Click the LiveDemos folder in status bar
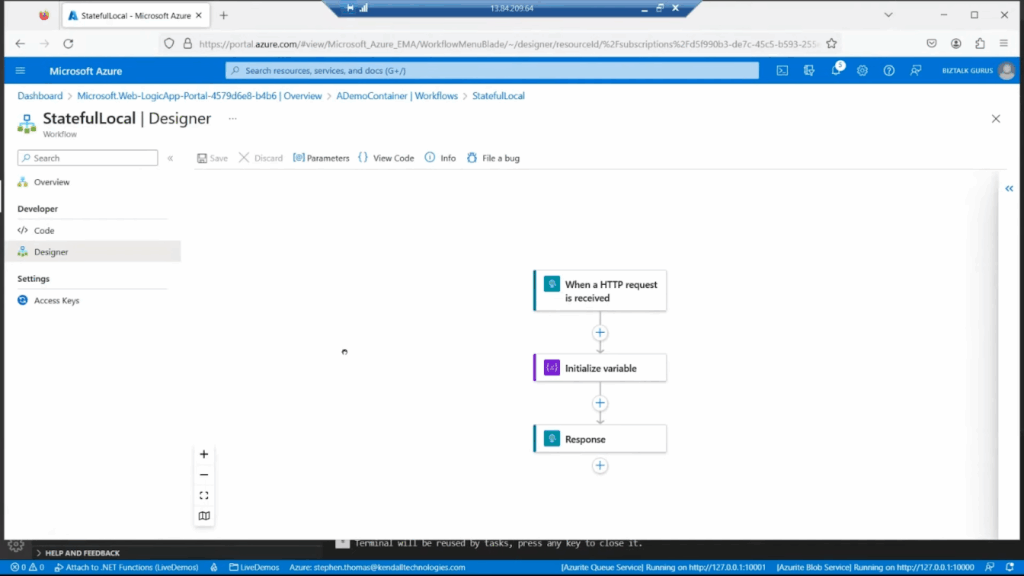 coord(254,568)
